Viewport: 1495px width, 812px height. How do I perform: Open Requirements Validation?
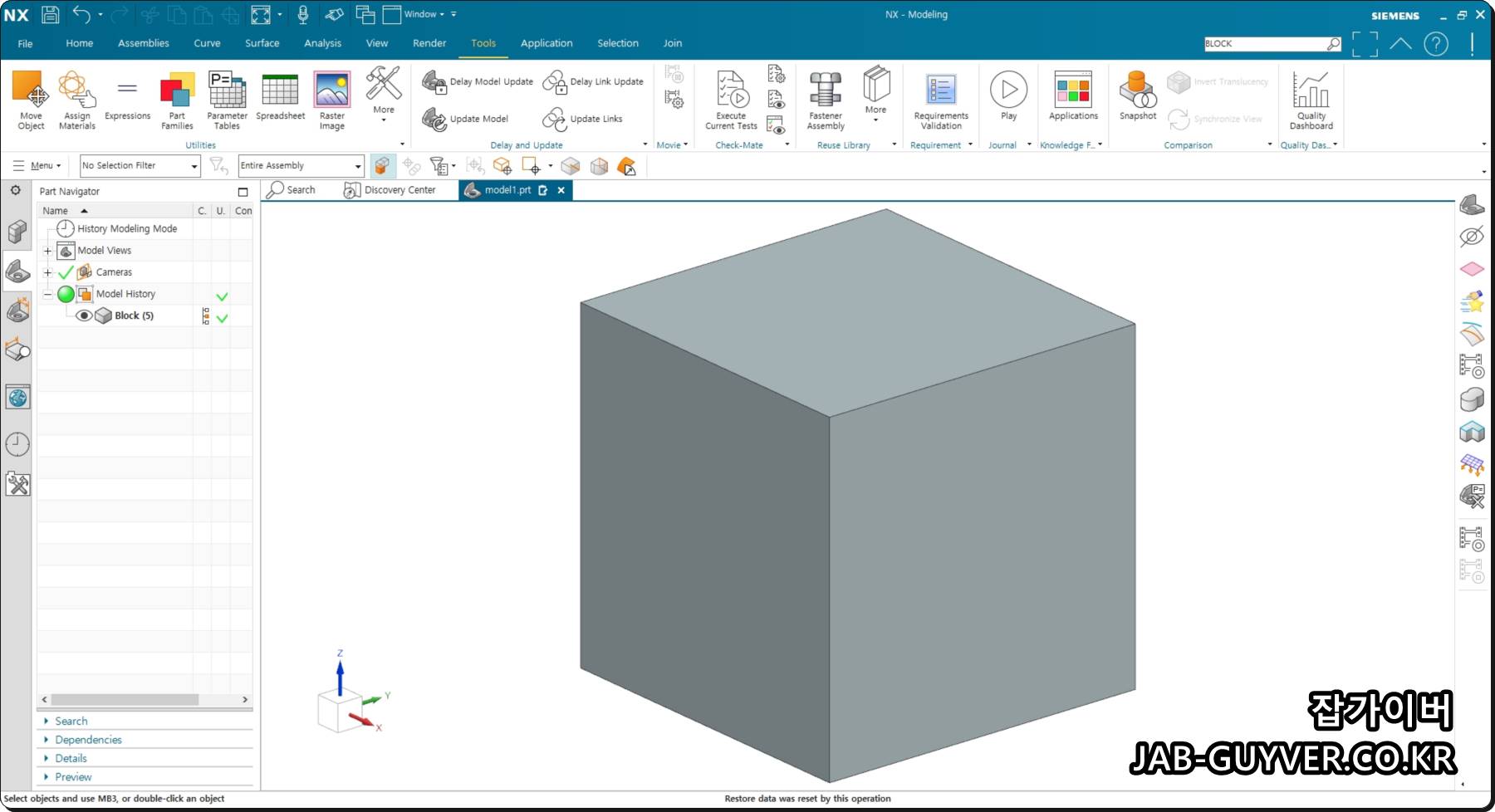click(941, 100)
